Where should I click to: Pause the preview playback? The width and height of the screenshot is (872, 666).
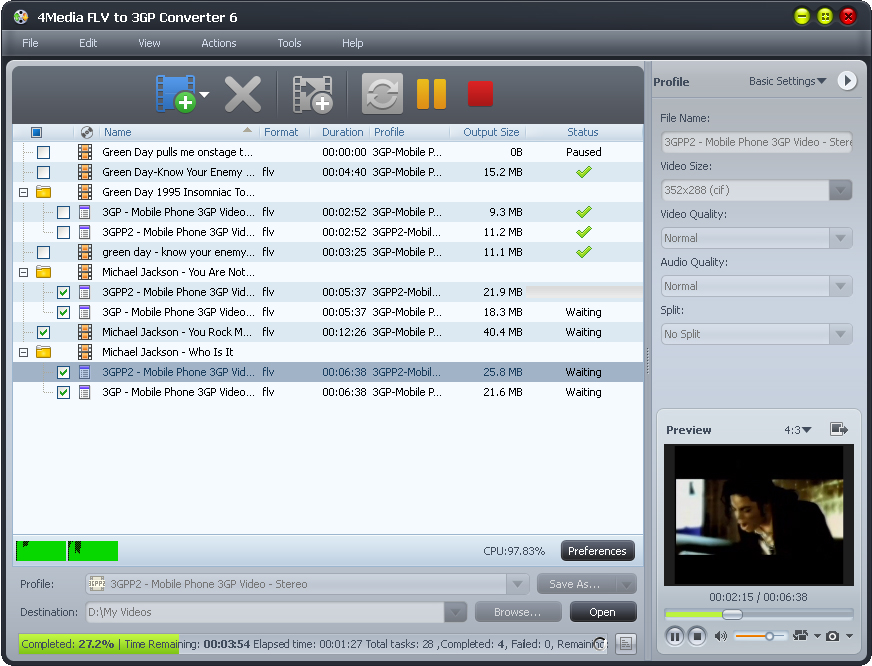674,636
